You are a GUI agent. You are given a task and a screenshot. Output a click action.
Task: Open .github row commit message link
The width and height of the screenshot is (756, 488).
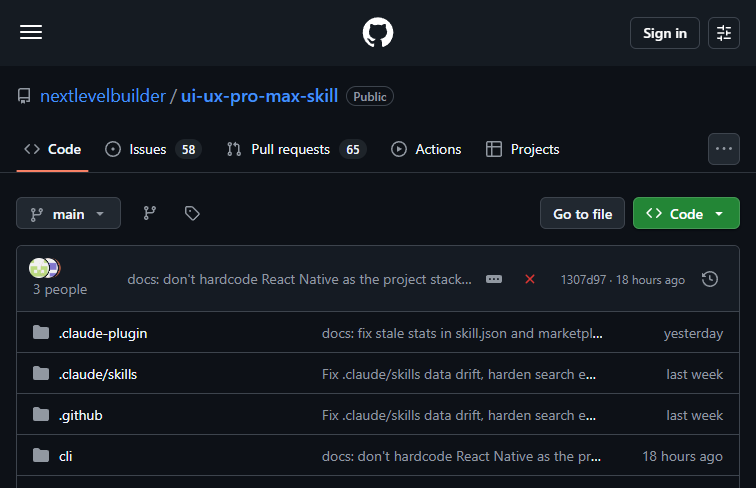459,415
